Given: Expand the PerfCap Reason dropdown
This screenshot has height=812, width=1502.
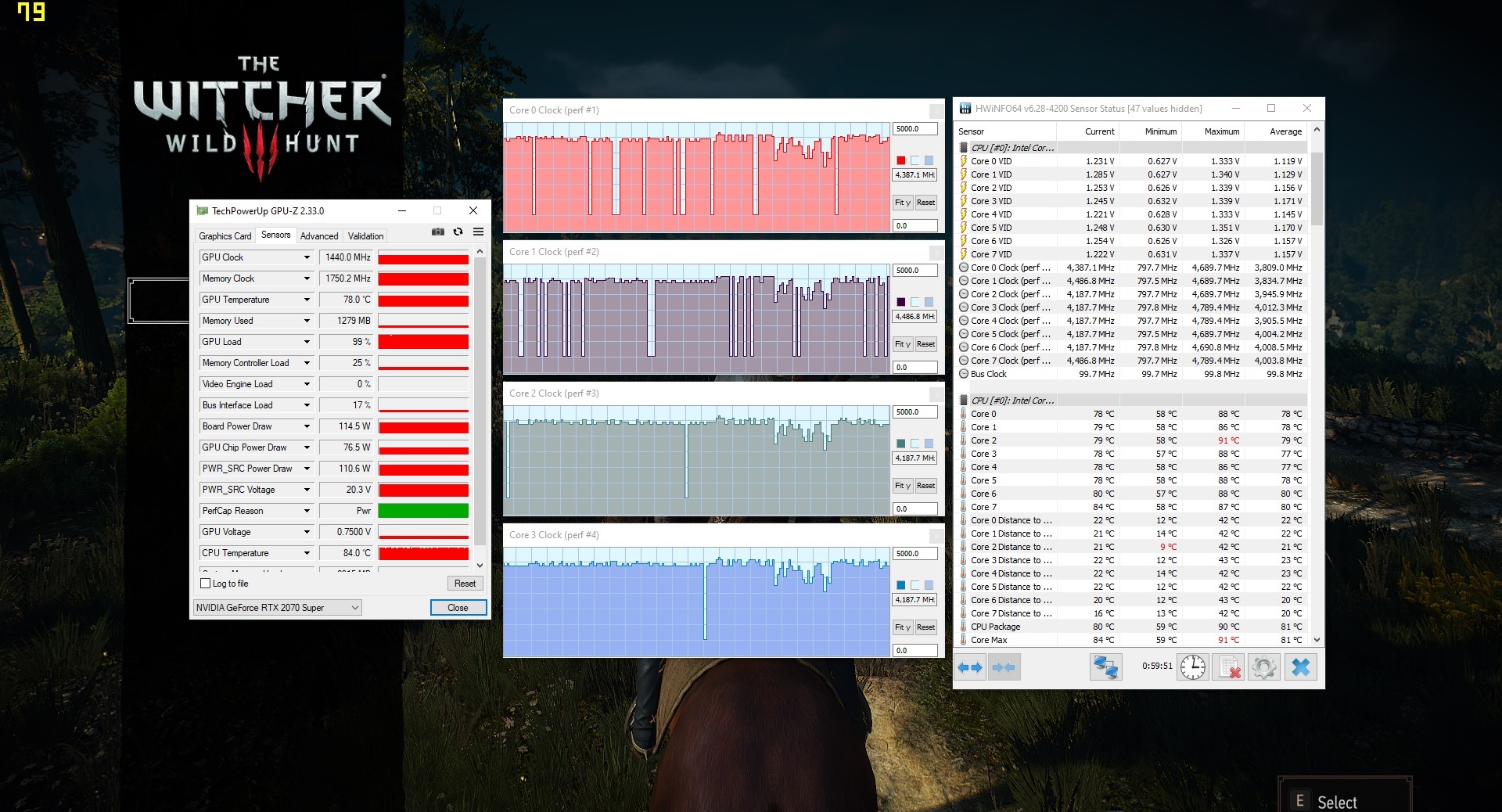Looking at the screenshot, I should coord(307,511).
